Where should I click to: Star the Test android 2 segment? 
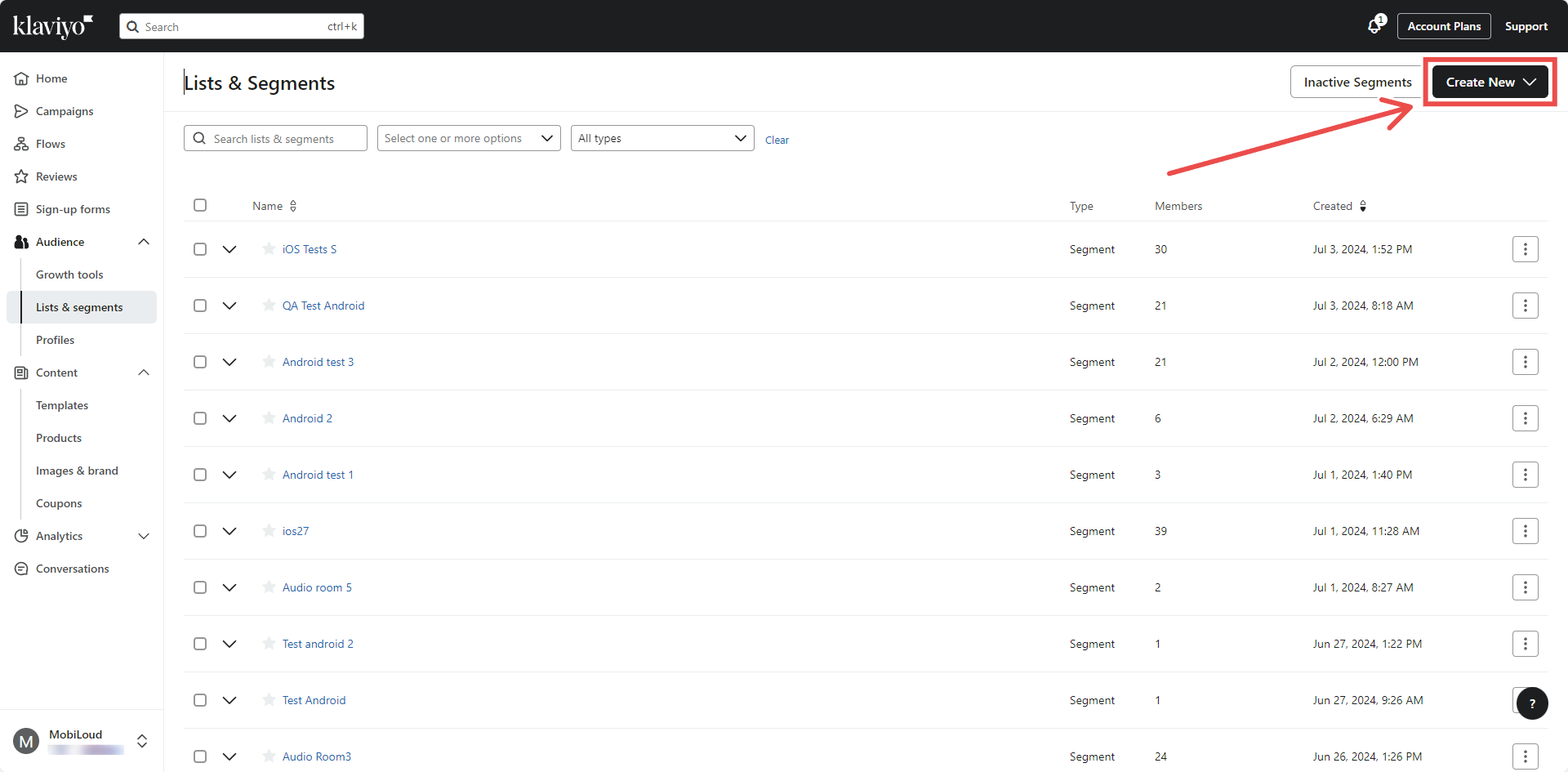click(269, 643)
